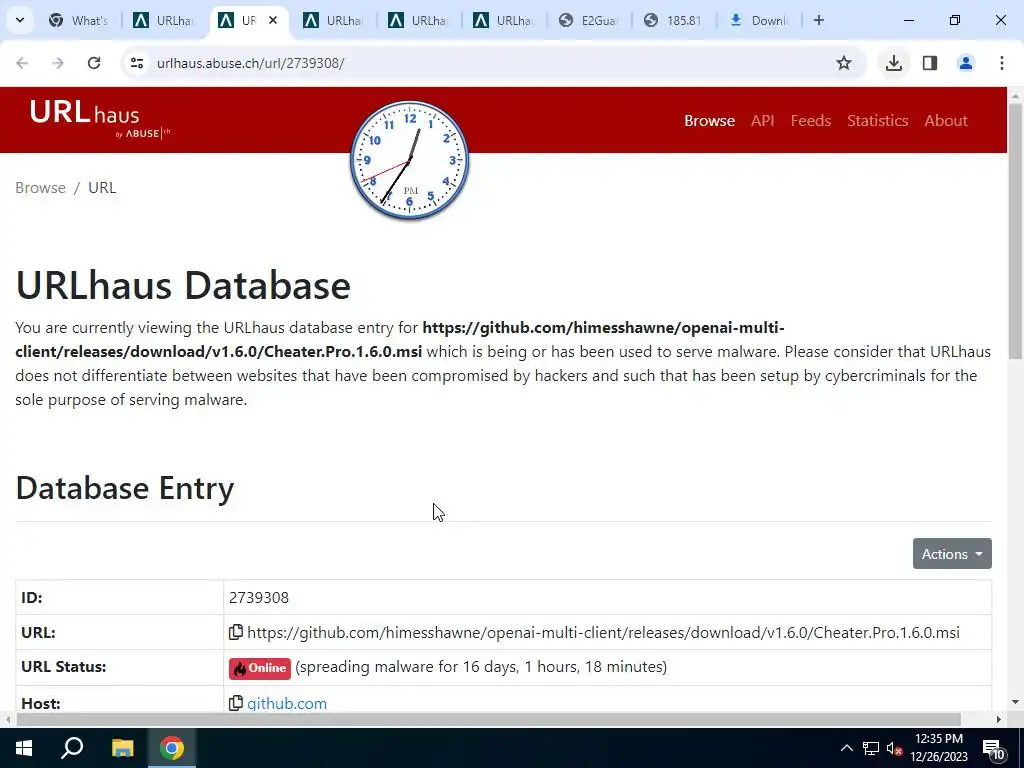Click the scroll-down arrow of the page scrollbar
Image resolution: width=1024 pixels, height=768 pixels.
1015,702
